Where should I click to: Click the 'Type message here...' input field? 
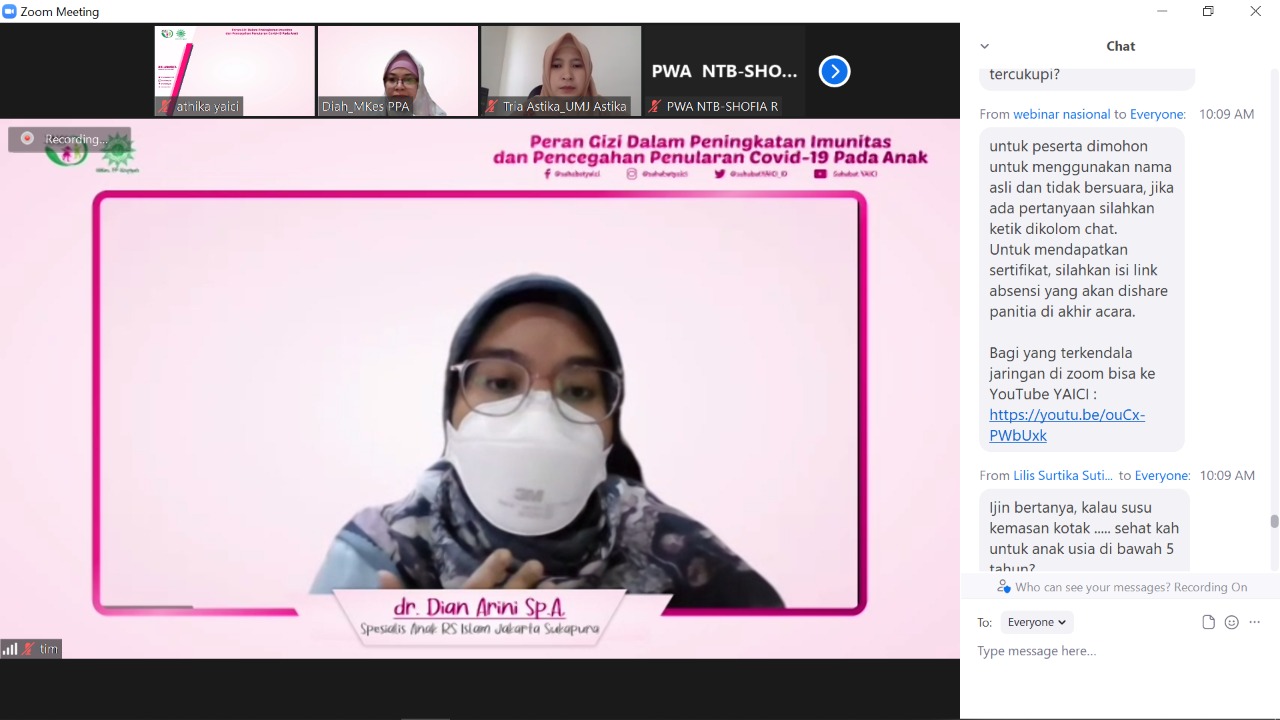pyautogui.click(x=1110, y=651)
